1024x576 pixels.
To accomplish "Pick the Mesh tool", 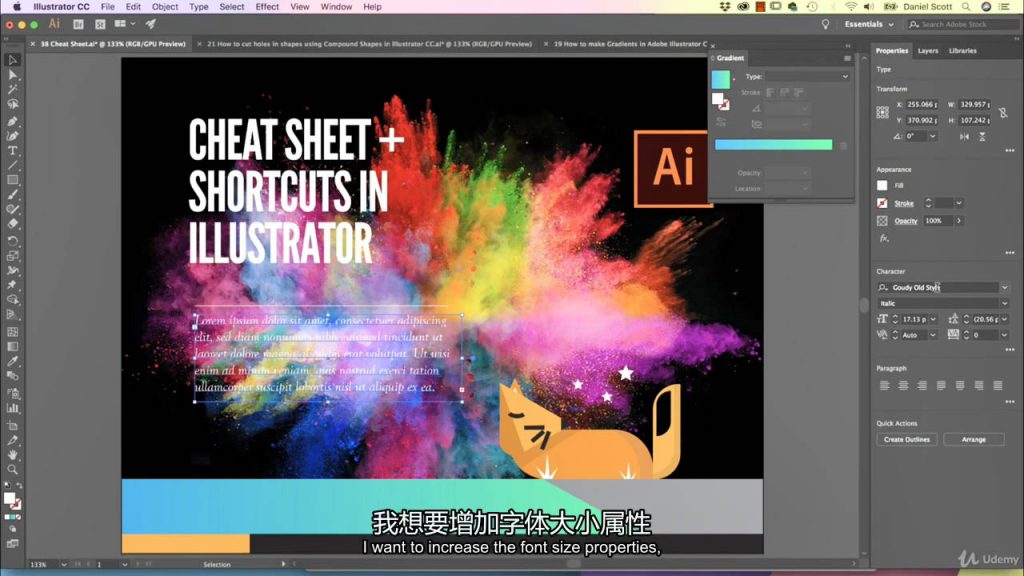I will pos(12,332).
